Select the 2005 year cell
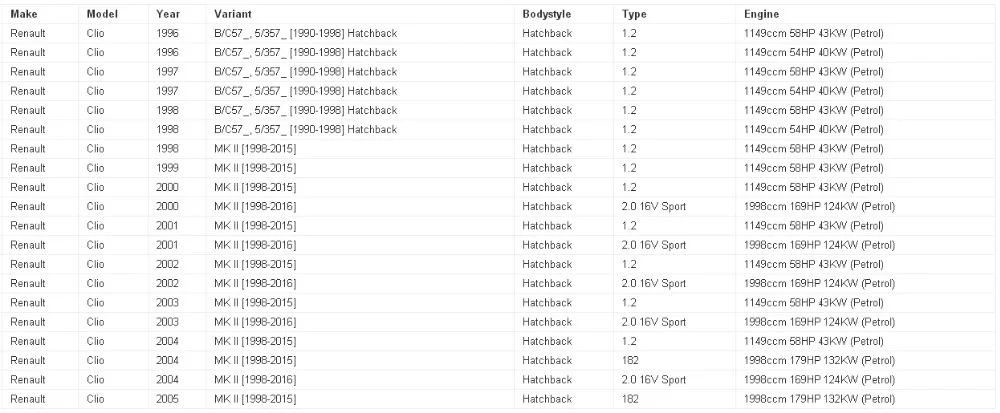The image size is (1000, 413). point(168,399)
